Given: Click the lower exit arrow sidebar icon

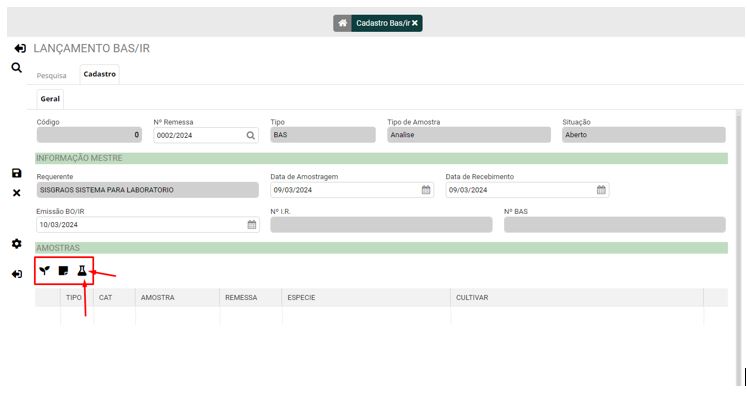Looking at the screenshot, I should click(17, 274).
